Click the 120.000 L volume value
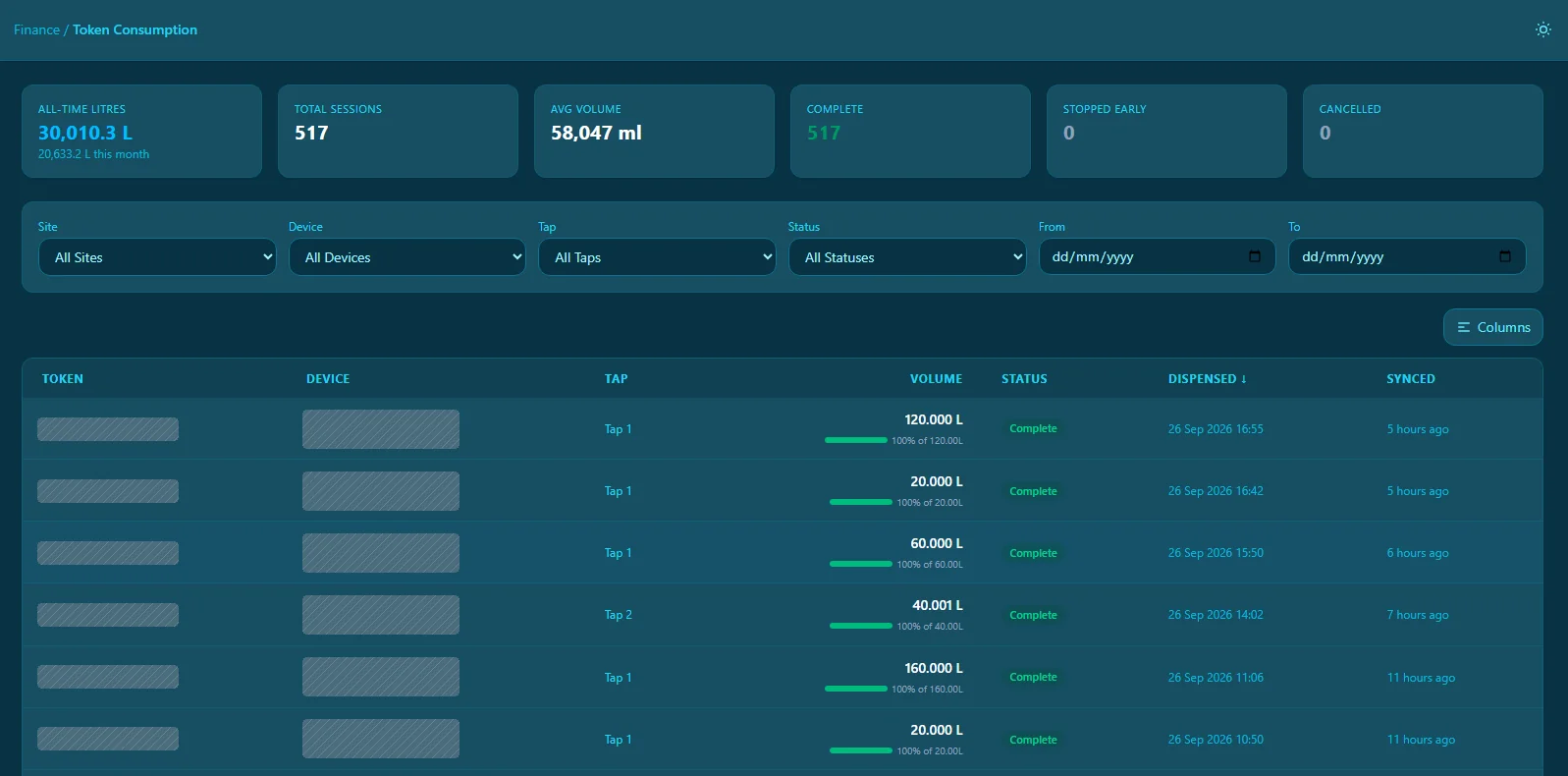Image resolution: width=1568 pixels, height=776 pixels. pos(934,419)
